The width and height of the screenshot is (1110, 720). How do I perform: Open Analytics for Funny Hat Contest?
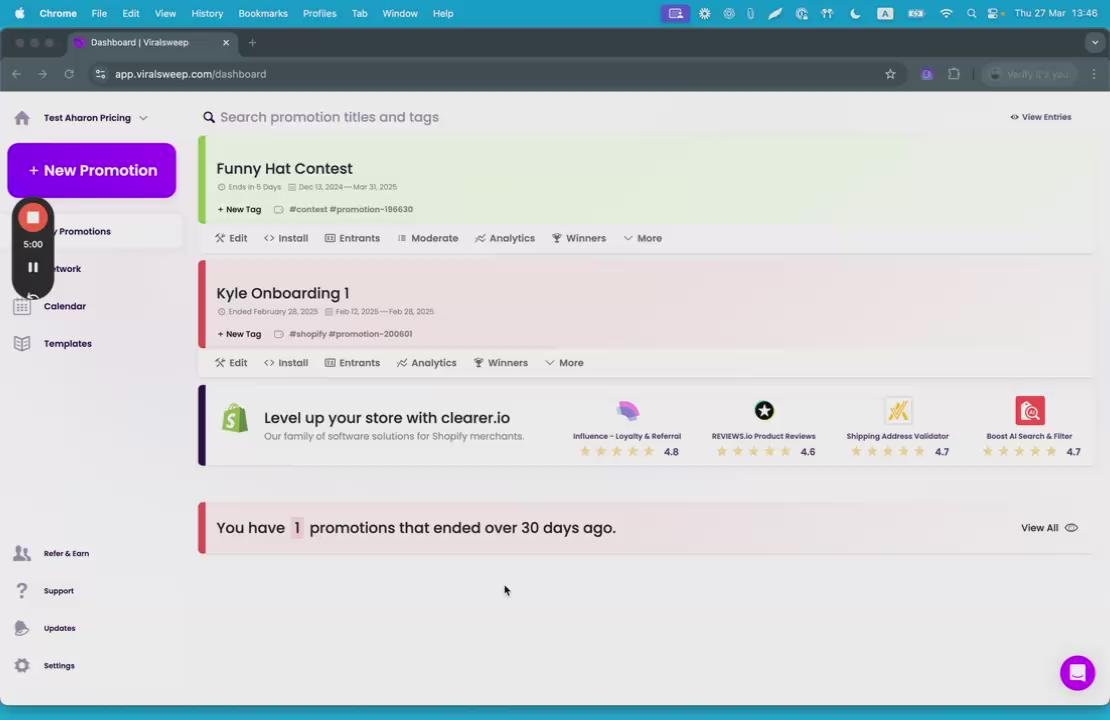coord(505,239)
